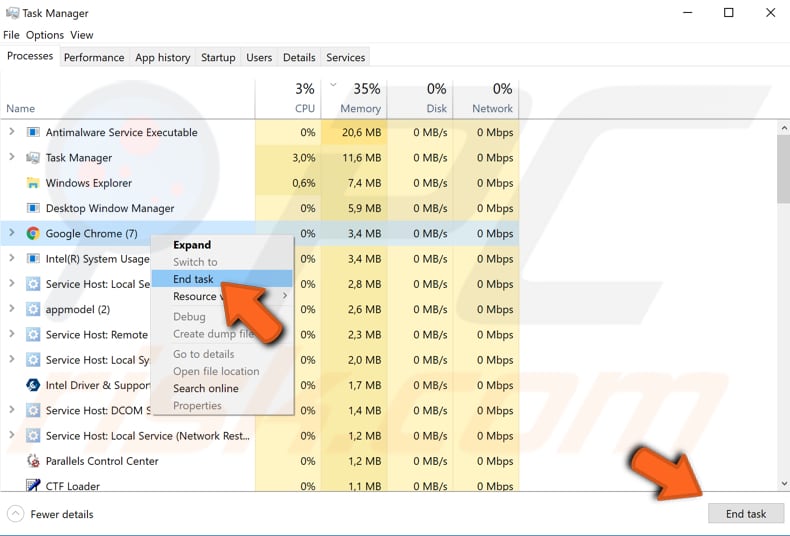Viewport: 790px width, 536px height.
Task: Switch to the Users tab
Action: point(259,57)
